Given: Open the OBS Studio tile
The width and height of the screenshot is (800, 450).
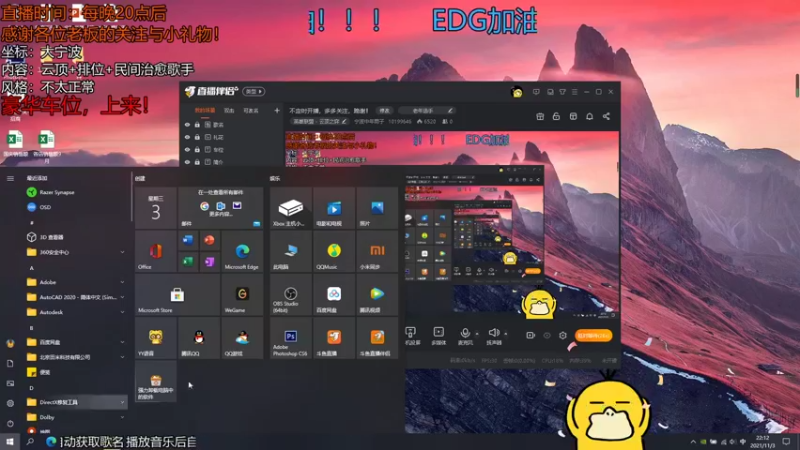Looking at the screenshot, I should click(x=291, y=294).
